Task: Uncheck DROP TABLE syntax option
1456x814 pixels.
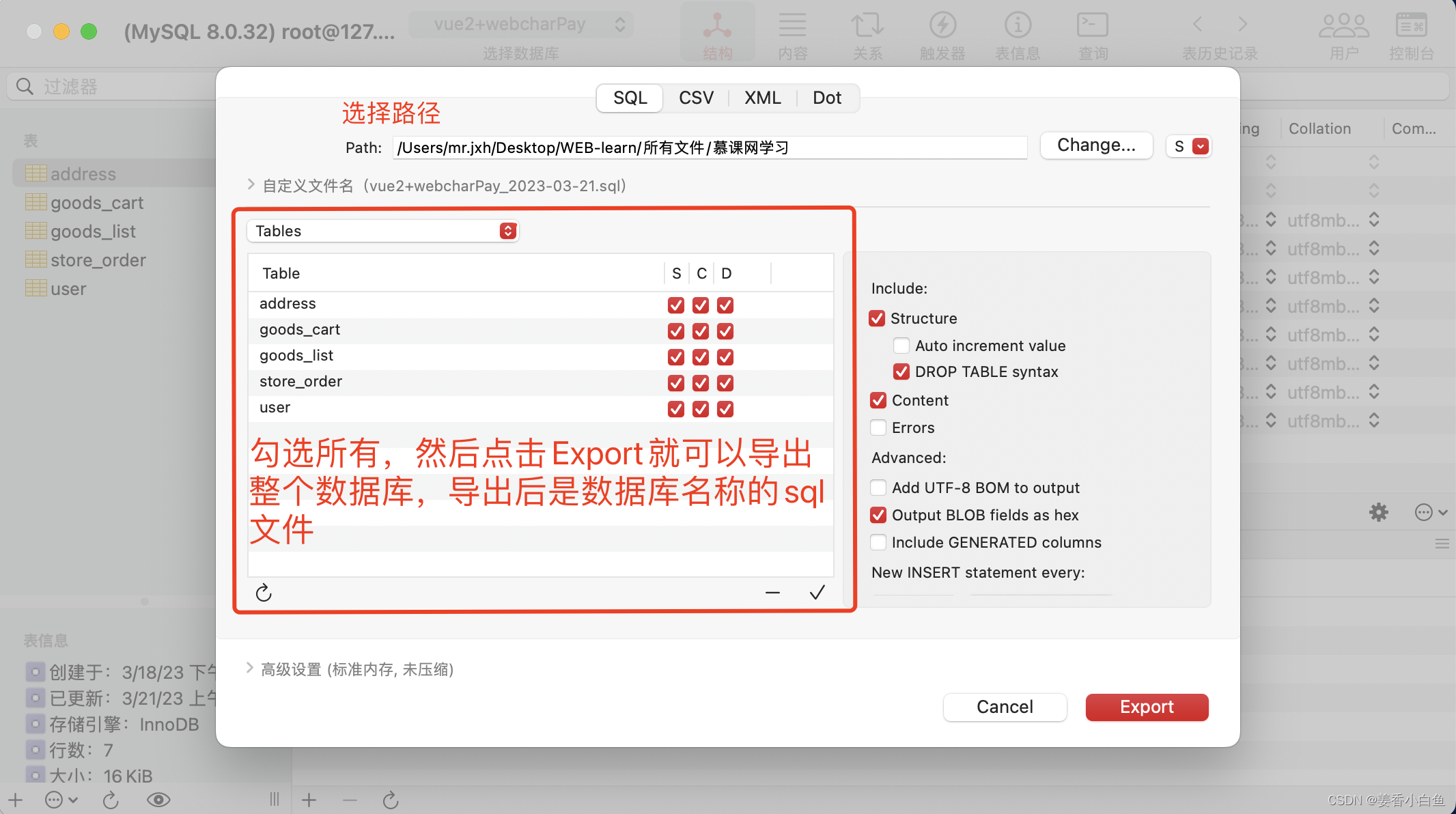Action: 901,371
